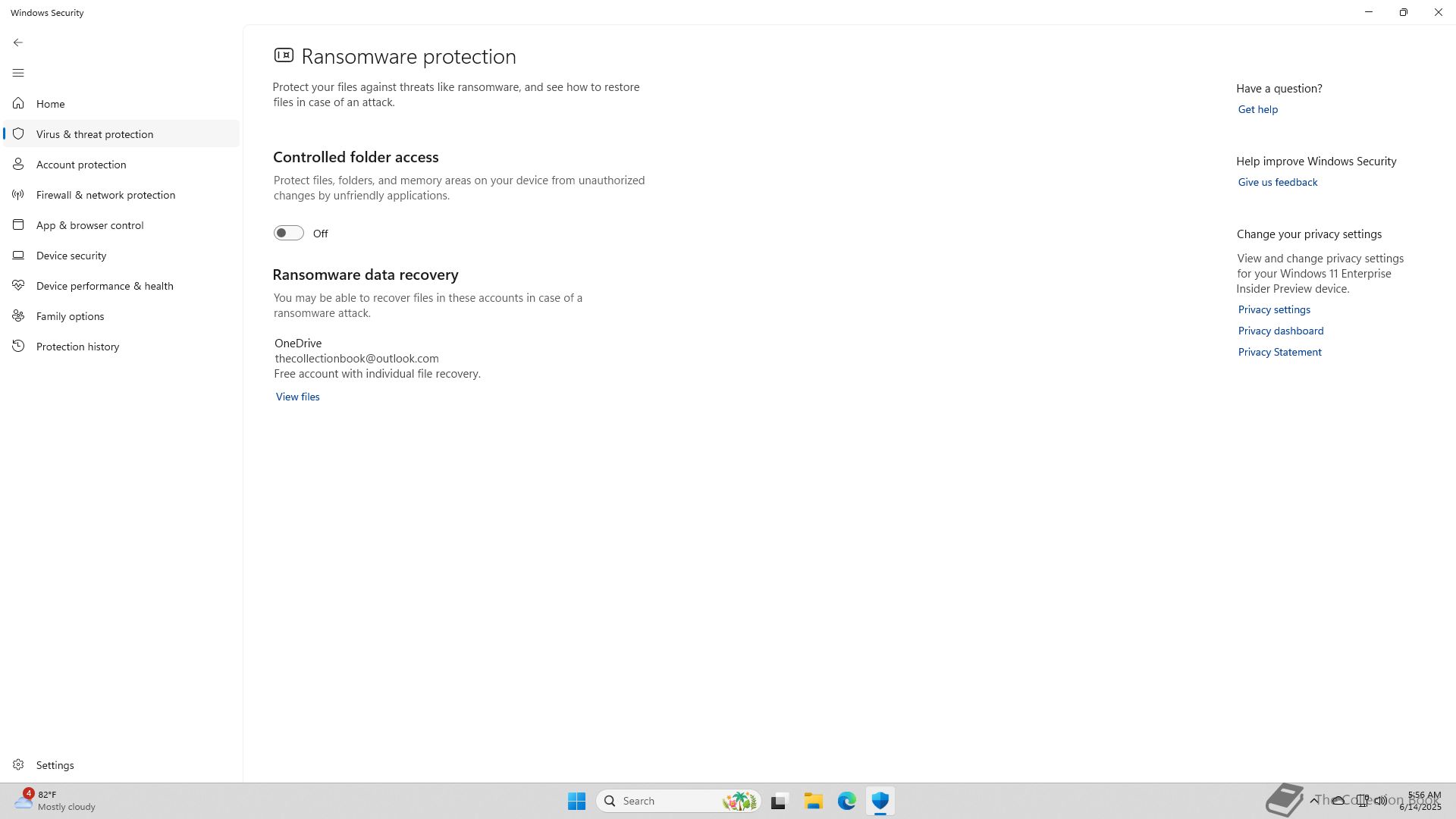The height and width of the screenshot is (819, 1456).
Task: Expand hidden system tray icons chevron
Action: point(1314,800)
